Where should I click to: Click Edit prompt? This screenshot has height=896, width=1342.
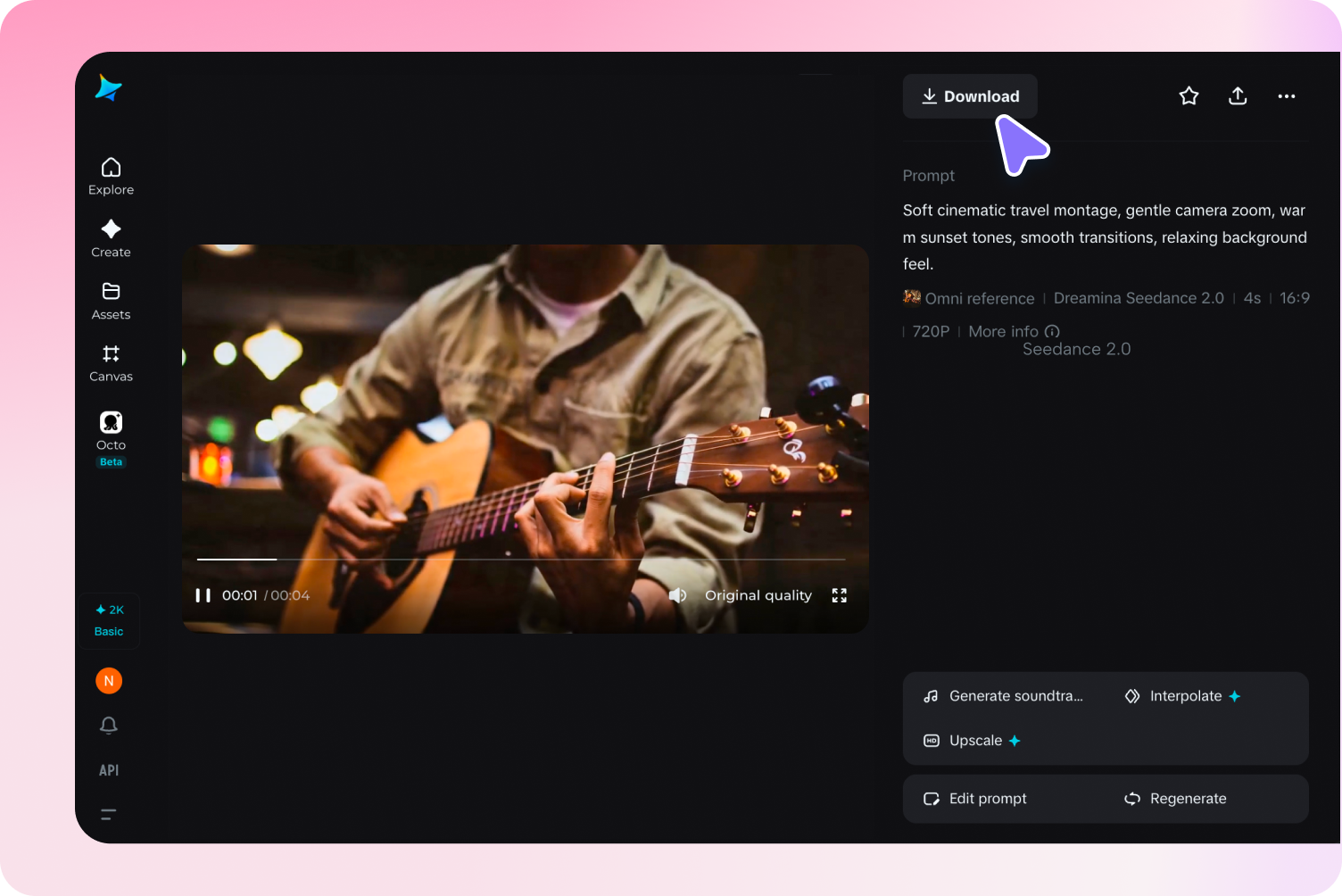pyautogui.click(x=974, y=799)
